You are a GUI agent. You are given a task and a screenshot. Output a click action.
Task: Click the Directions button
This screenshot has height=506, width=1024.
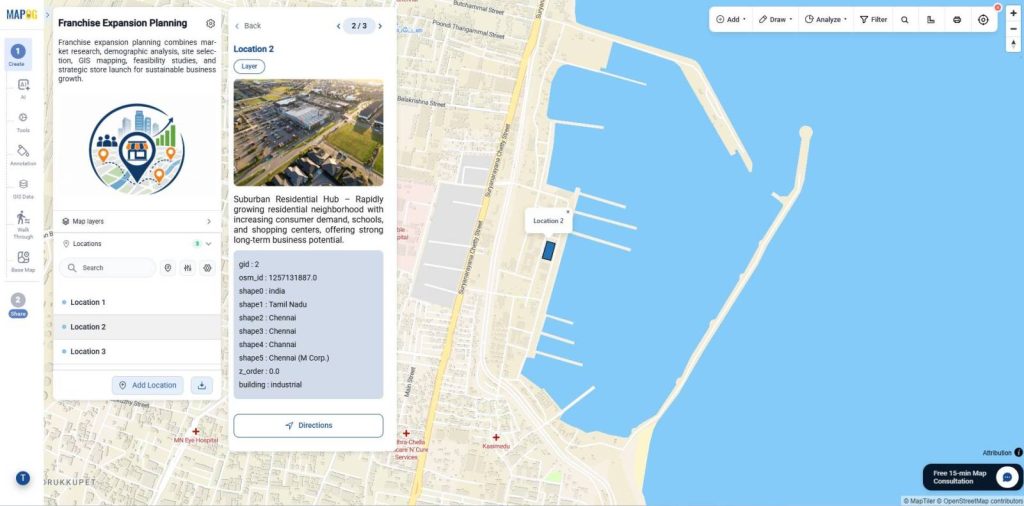tap(308, 426)
